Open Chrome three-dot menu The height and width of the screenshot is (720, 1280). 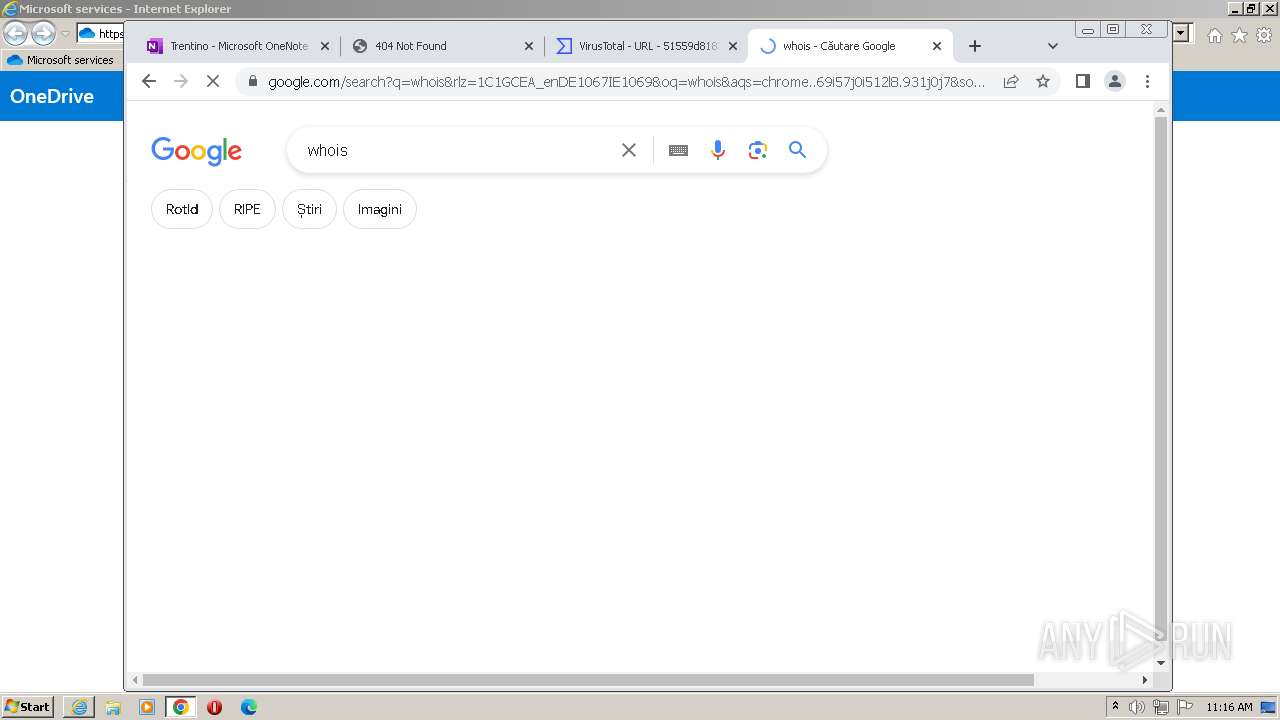[x=1147, y=81]
